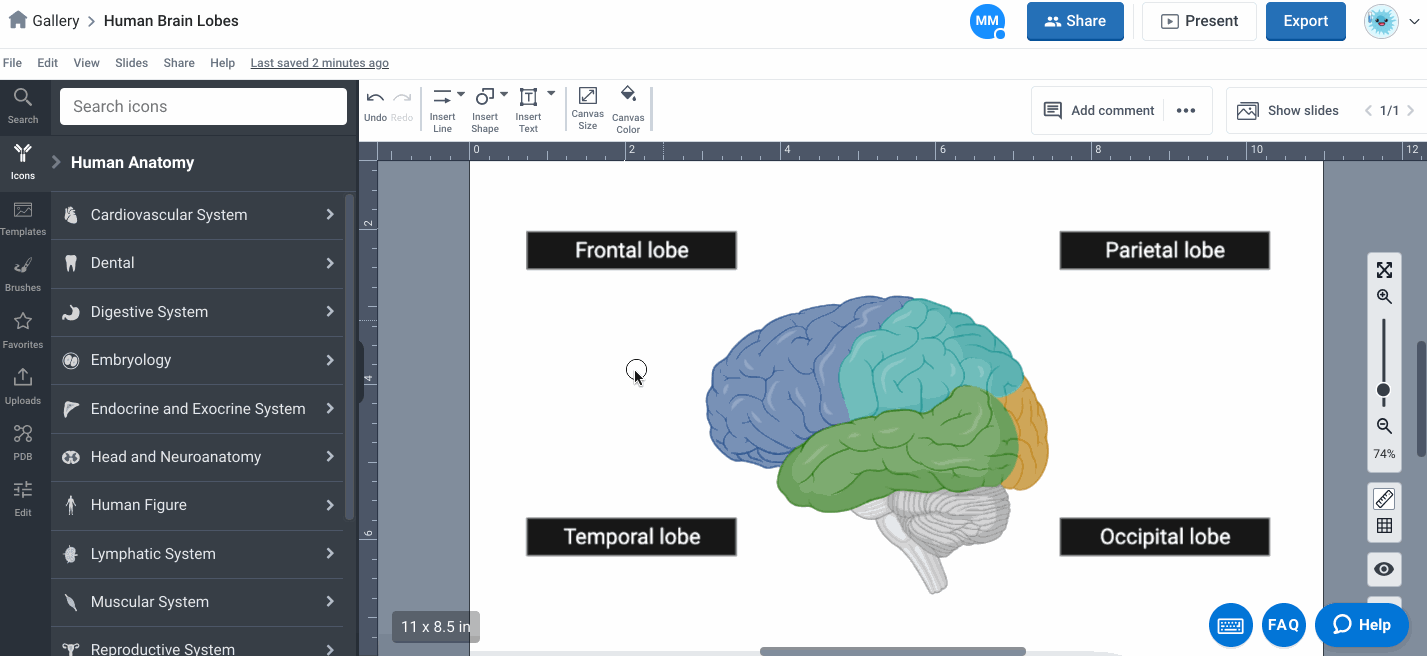
Task: Click the zoom in magnifier icon
Action: [x=1384, y=297]
